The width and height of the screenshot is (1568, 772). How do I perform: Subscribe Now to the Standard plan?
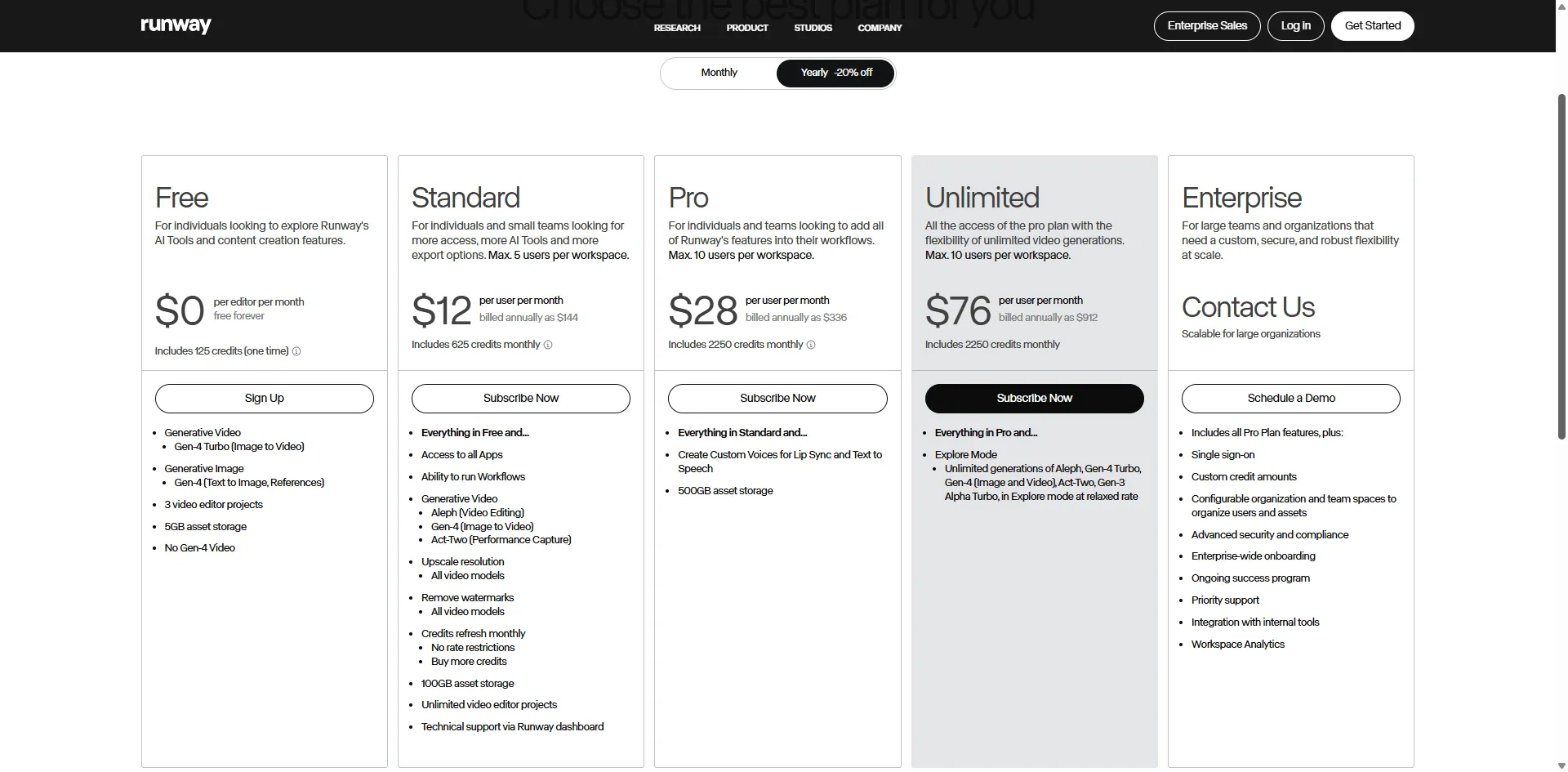pyautogui.click(x=521, y=398)
